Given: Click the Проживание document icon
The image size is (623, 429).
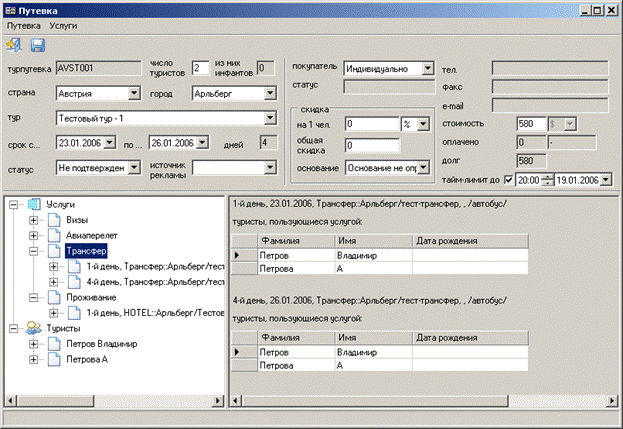Looking at the screenshot, I should click(x=54, y=298).
